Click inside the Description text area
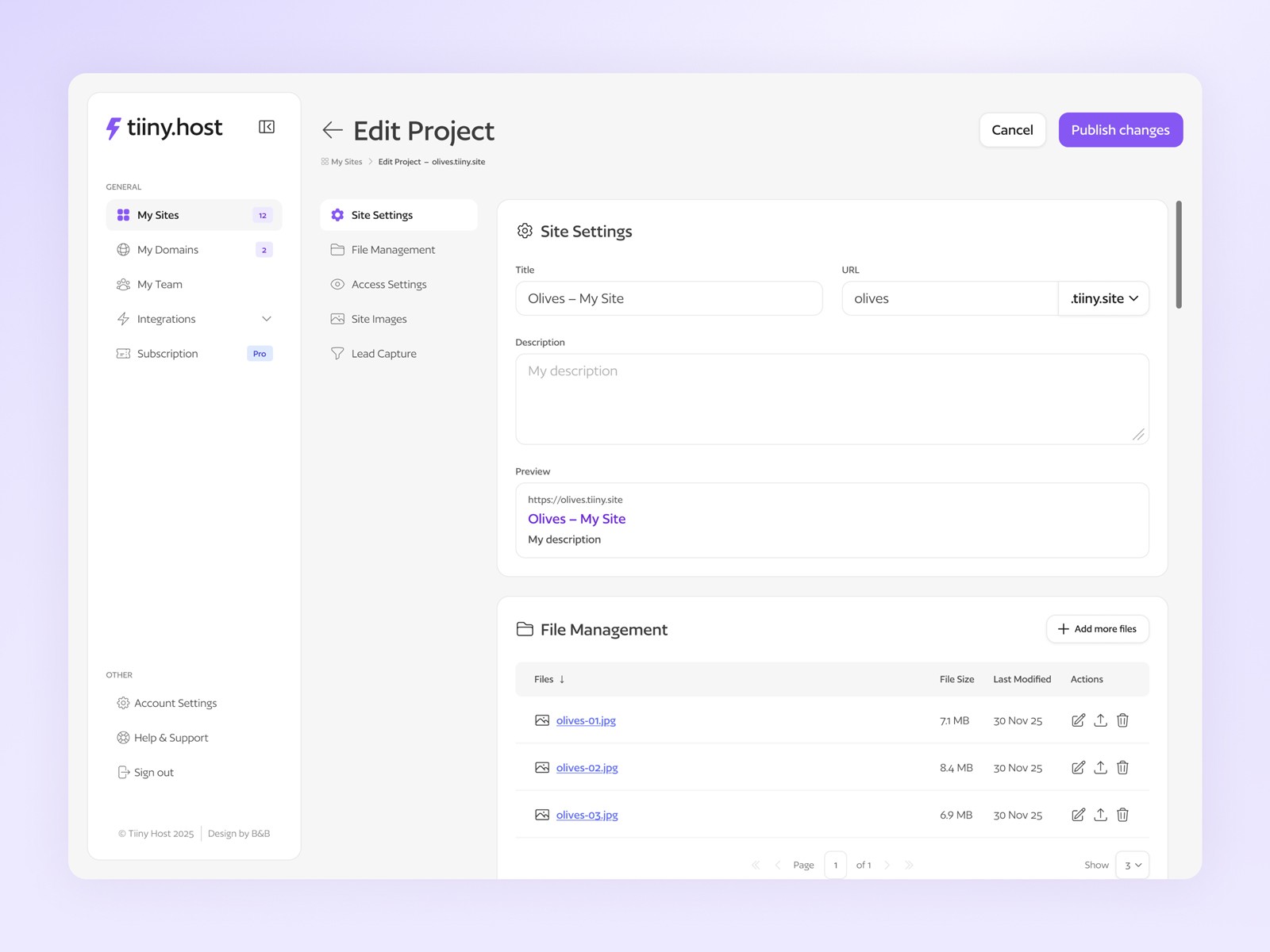 pos(831,398)
